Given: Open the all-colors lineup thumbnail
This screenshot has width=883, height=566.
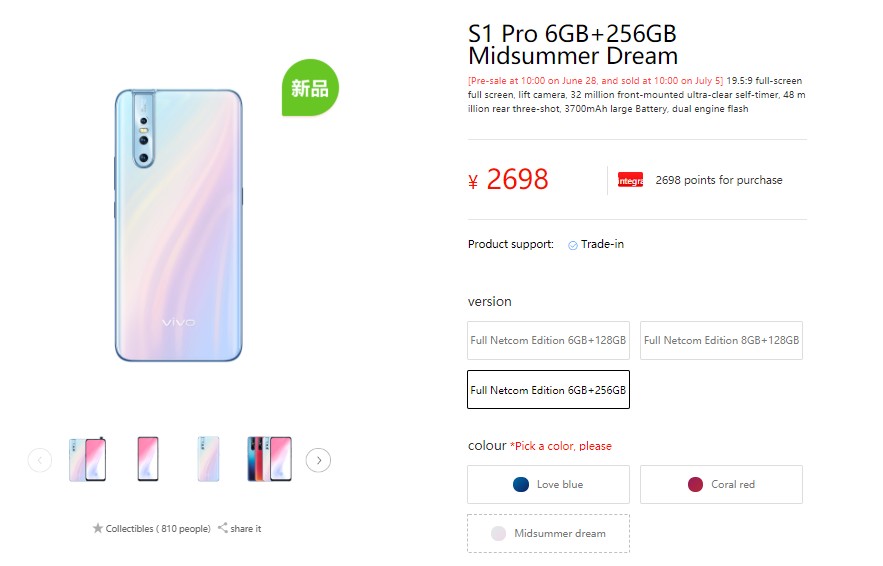Looking at the screenshot, I should (x=270, y=459).
